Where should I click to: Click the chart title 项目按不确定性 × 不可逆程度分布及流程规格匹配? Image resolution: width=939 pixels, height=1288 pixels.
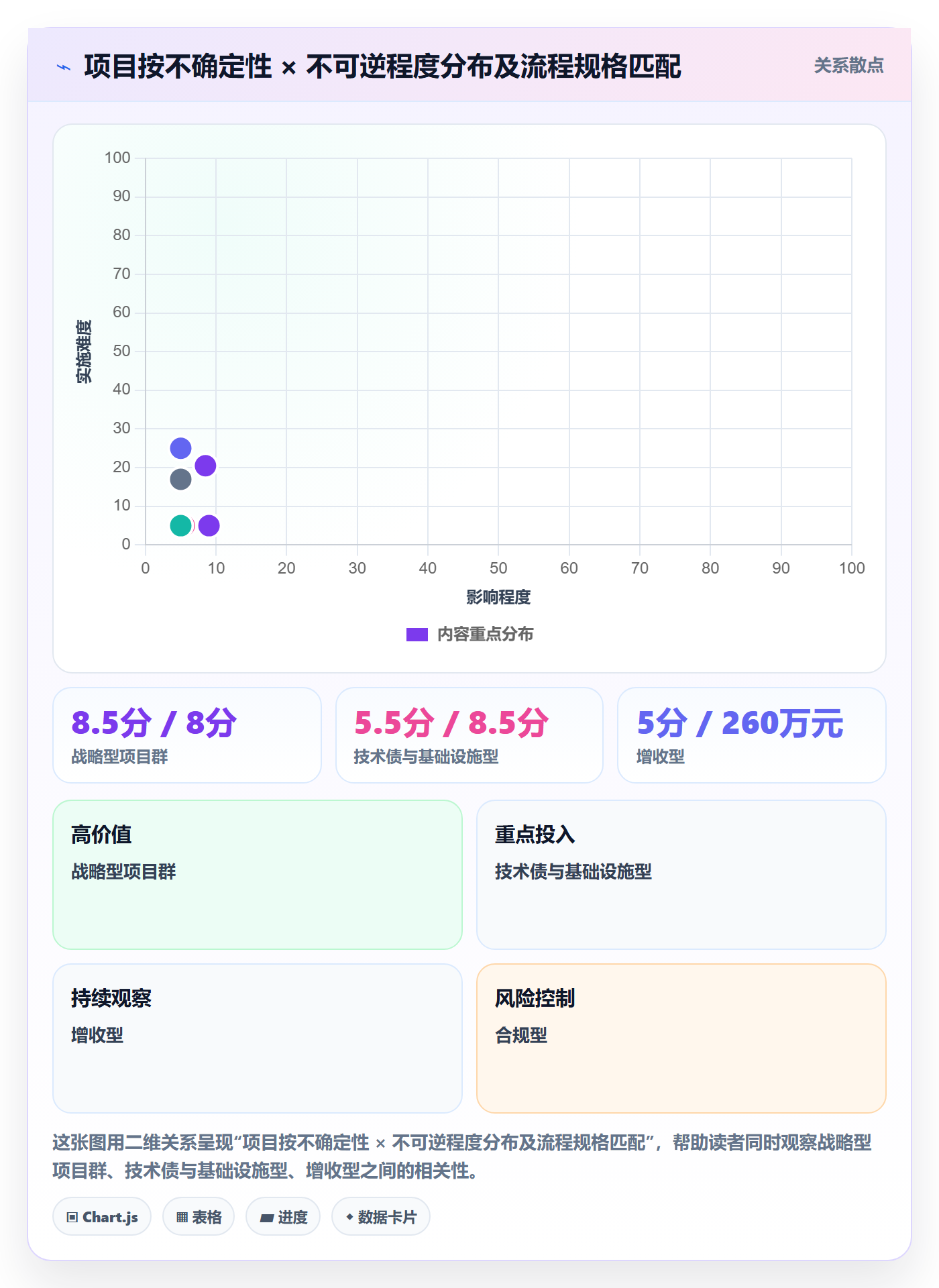pos(382,66)
